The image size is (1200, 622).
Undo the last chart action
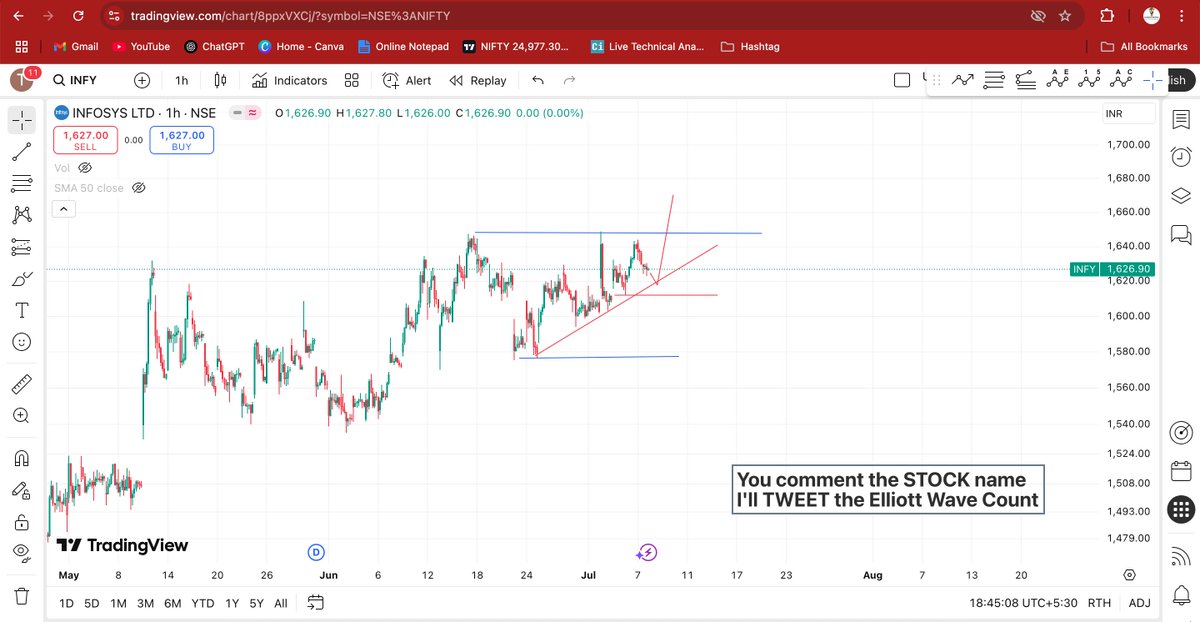[538, 80]
